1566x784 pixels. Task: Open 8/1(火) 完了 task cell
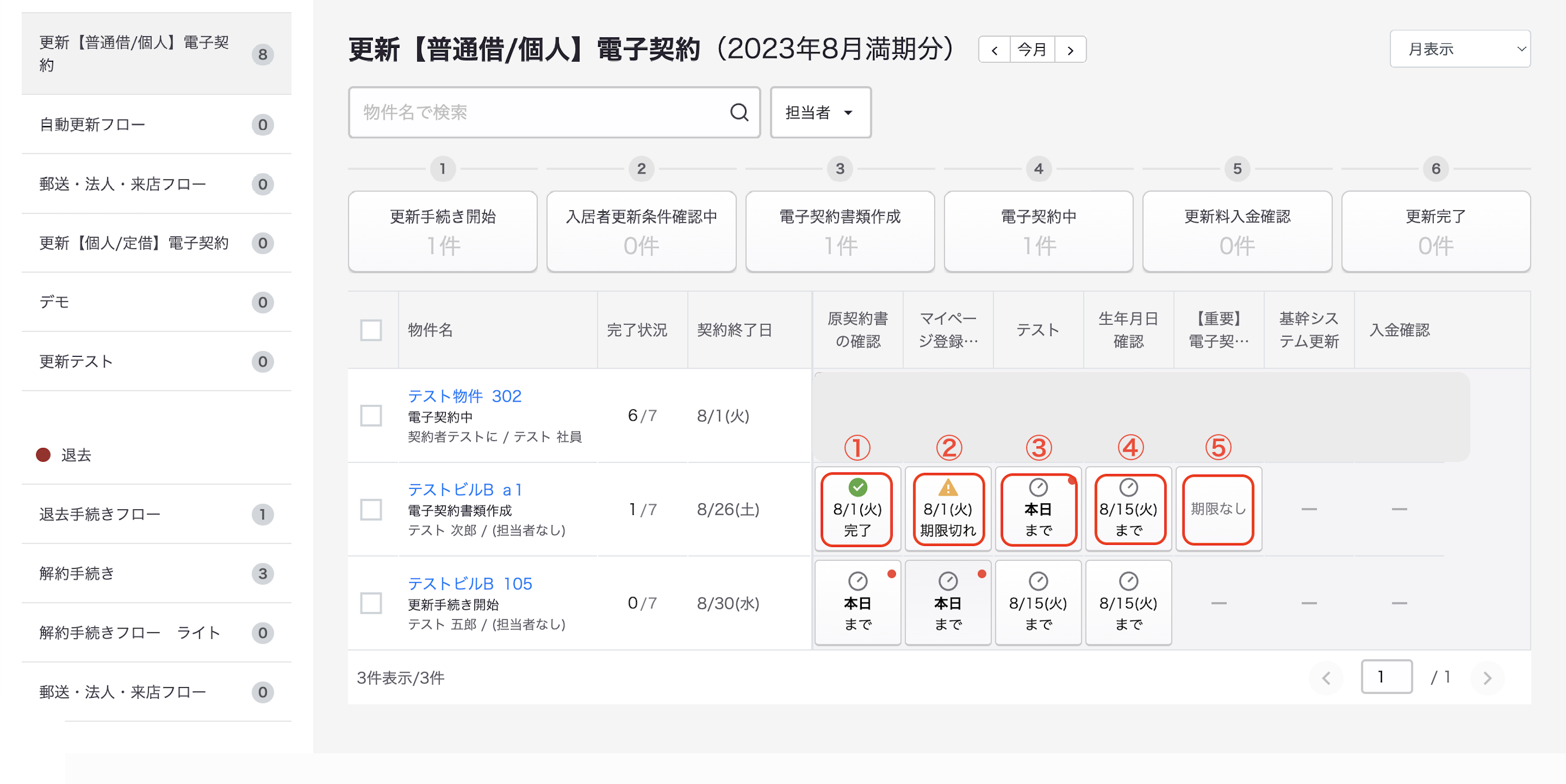pos(857,509)
